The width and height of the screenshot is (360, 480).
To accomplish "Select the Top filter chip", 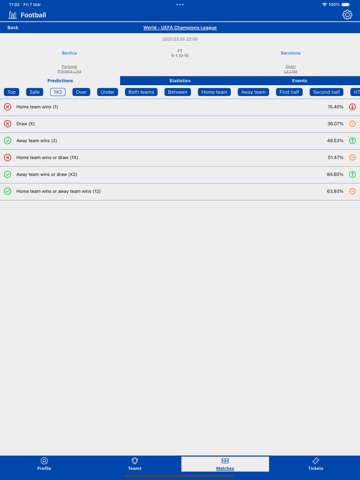I will [12, 92].
